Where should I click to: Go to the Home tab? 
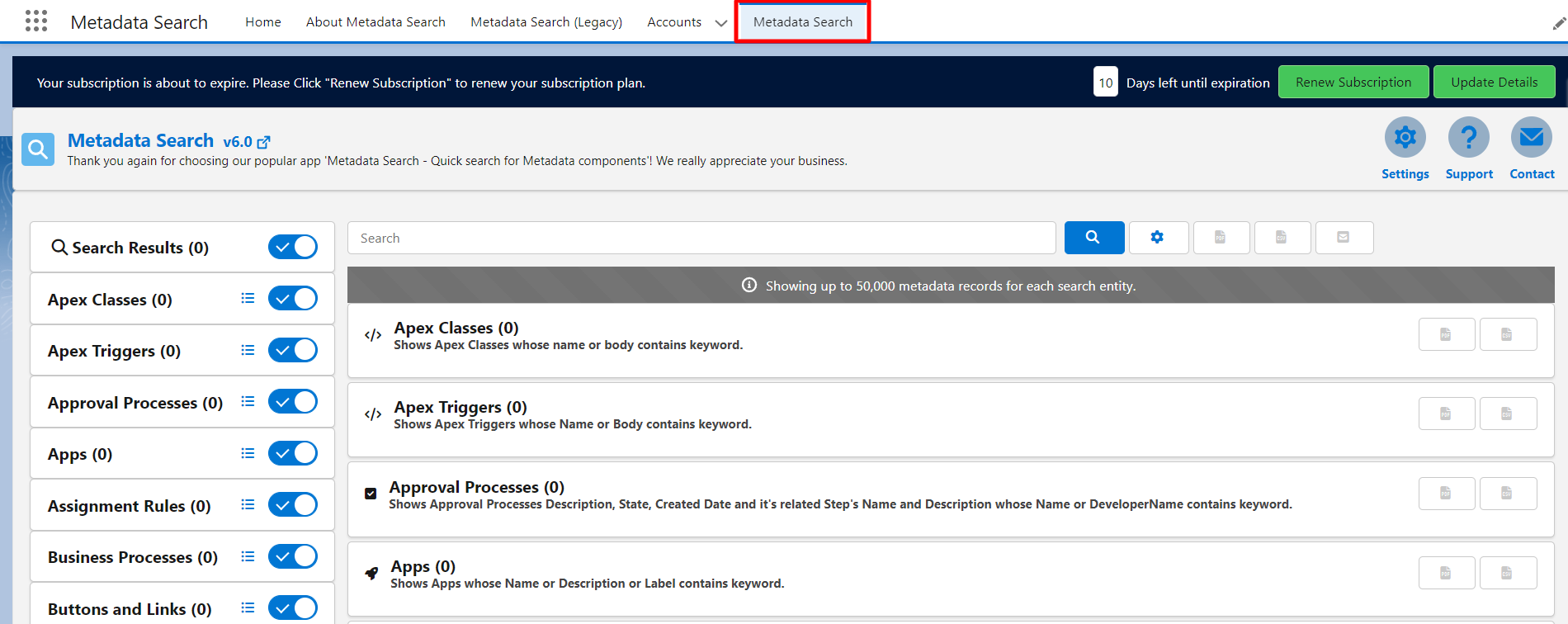pos(263,22)
